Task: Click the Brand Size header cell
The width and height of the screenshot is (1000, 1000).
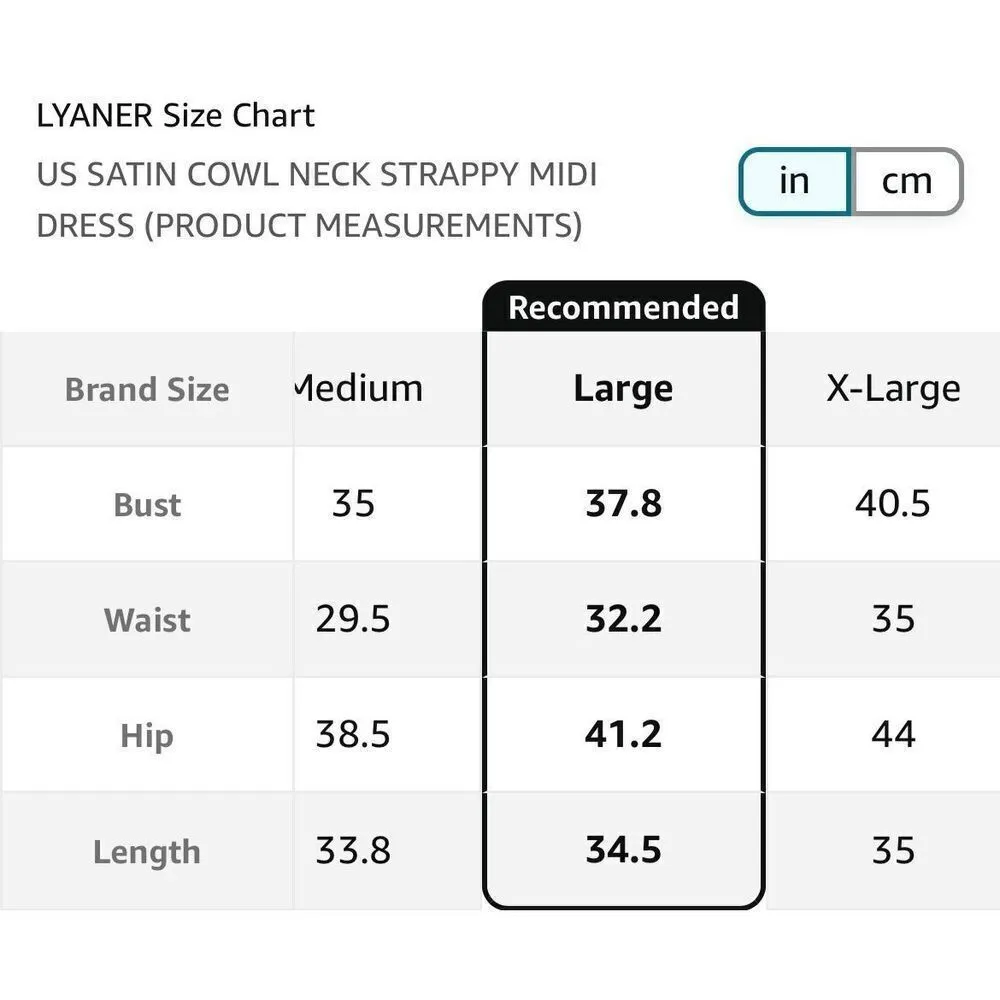Action: point(146,390)
